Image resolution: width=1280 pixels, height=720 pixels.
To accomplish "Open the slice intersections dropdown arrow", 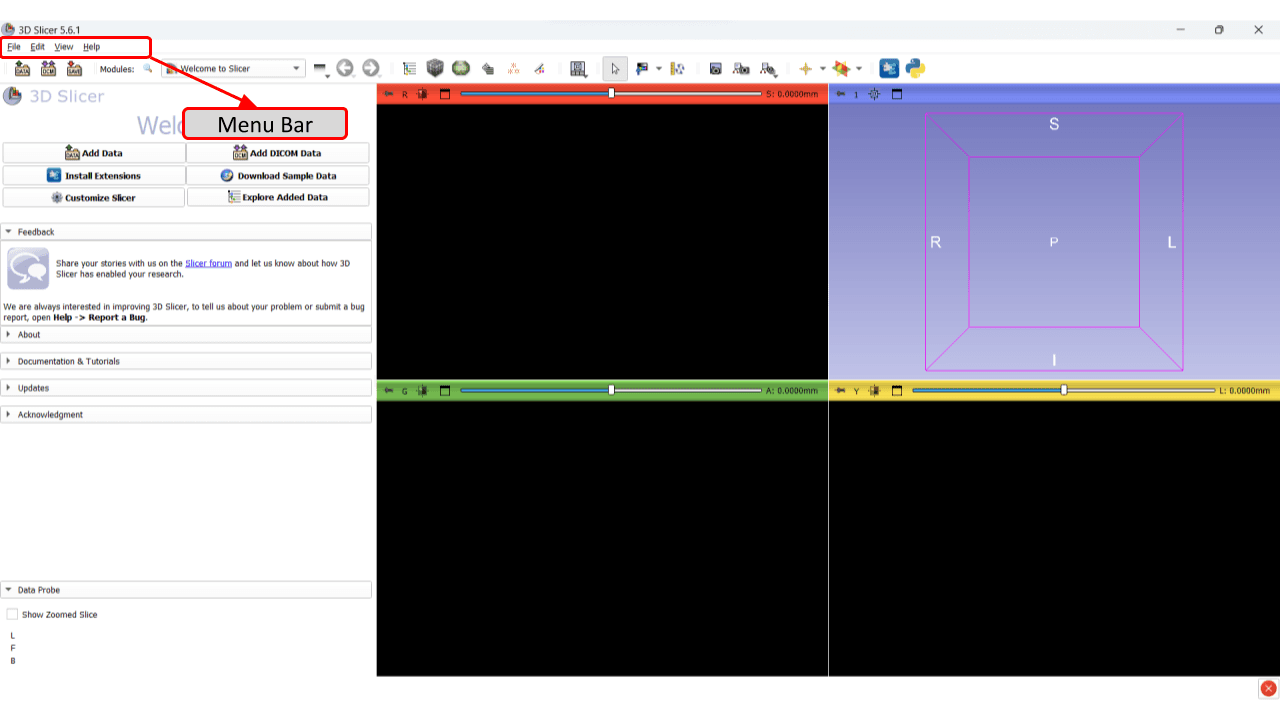I will click(x=859, y=68).
